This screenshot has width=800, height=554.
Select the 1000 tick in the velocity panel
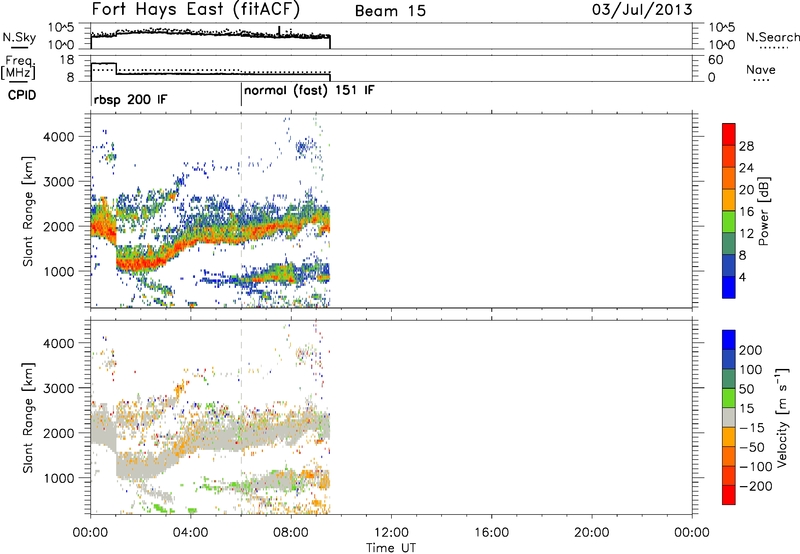58,478
